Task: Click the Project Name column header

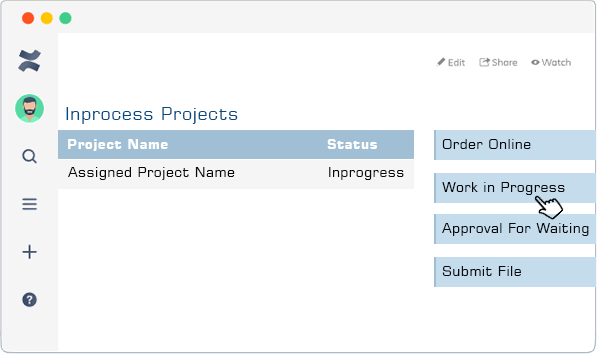Action: 118,145
